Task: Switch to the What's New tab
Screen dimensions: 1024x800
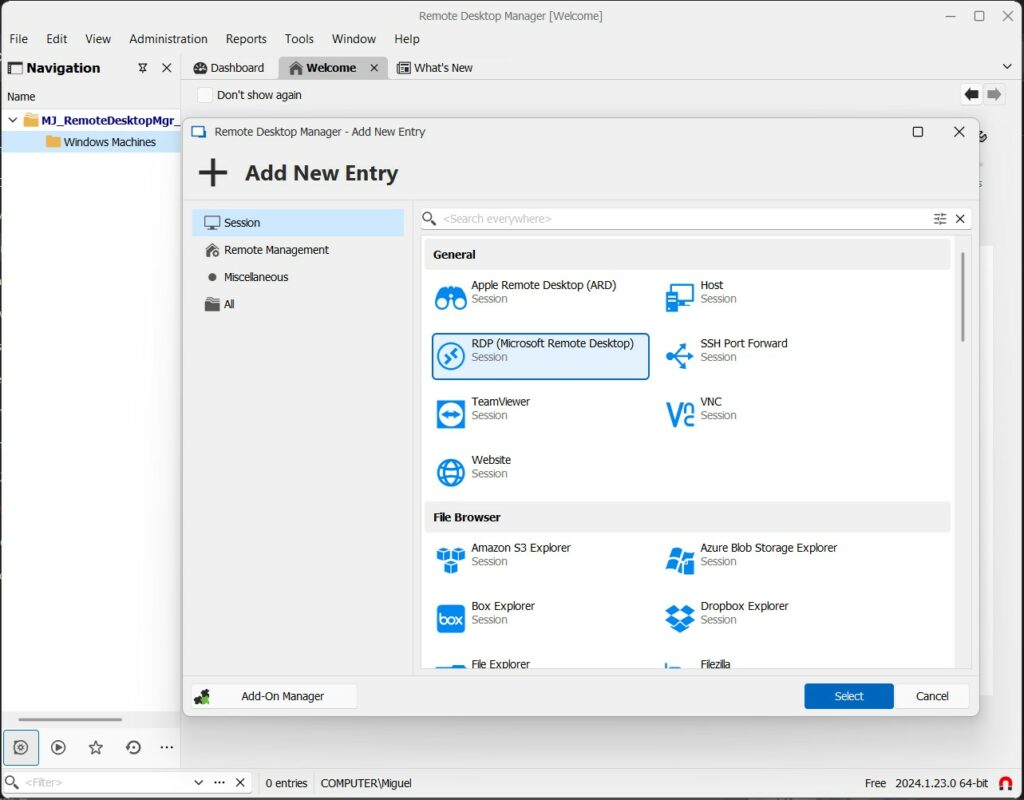Action: click(435, 68)
